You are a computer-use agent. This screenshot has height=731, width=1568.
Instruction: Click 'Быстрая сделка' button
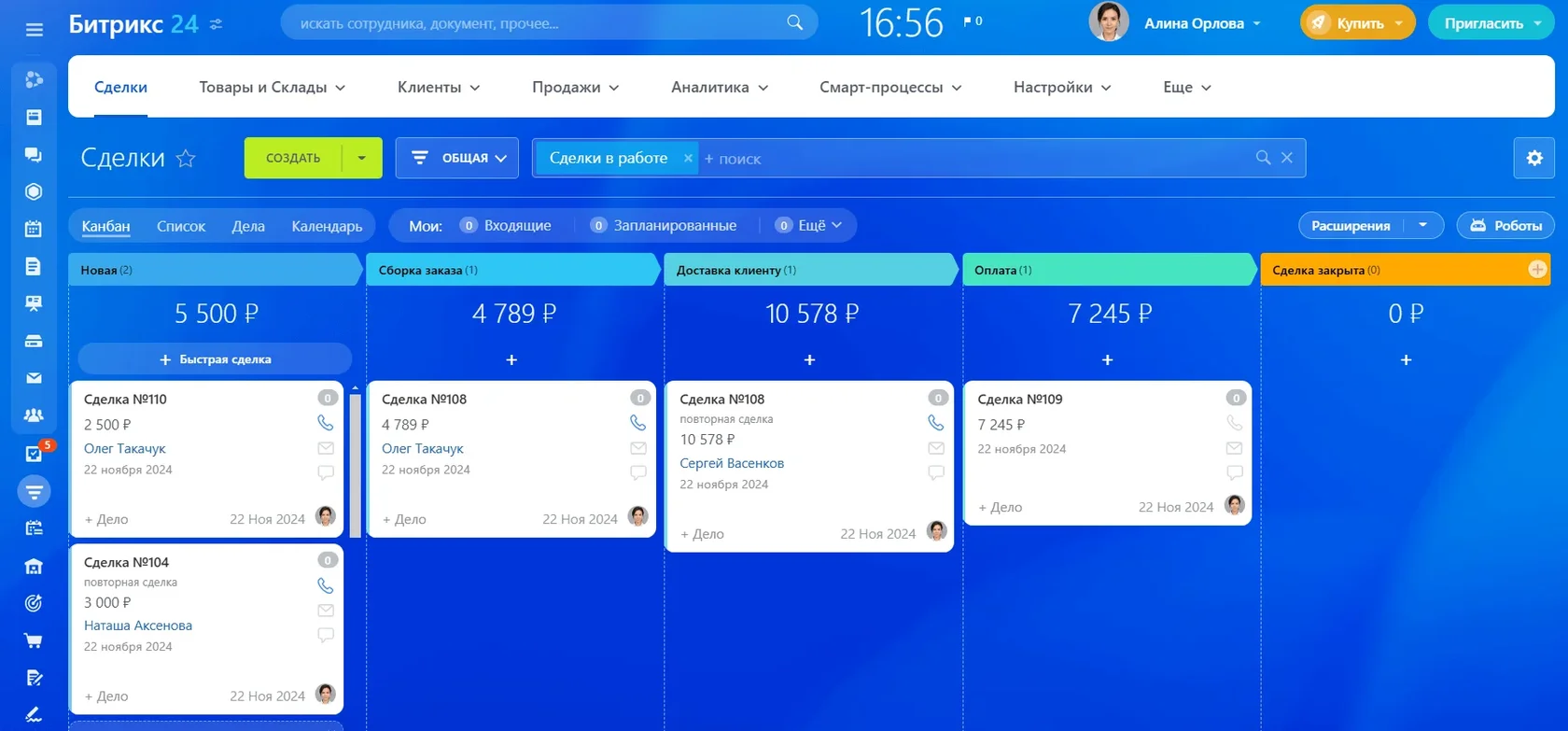coord(215,358)
